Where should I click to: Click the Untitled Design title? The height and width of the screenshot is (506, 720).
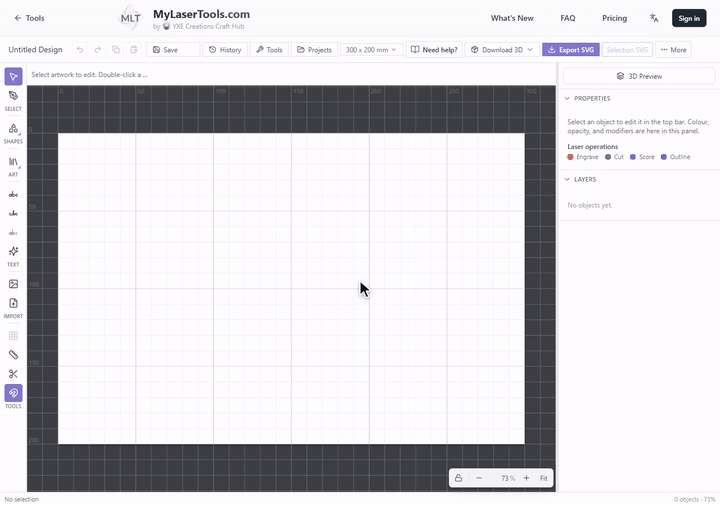pyautogui.click(x=35, y=50)
